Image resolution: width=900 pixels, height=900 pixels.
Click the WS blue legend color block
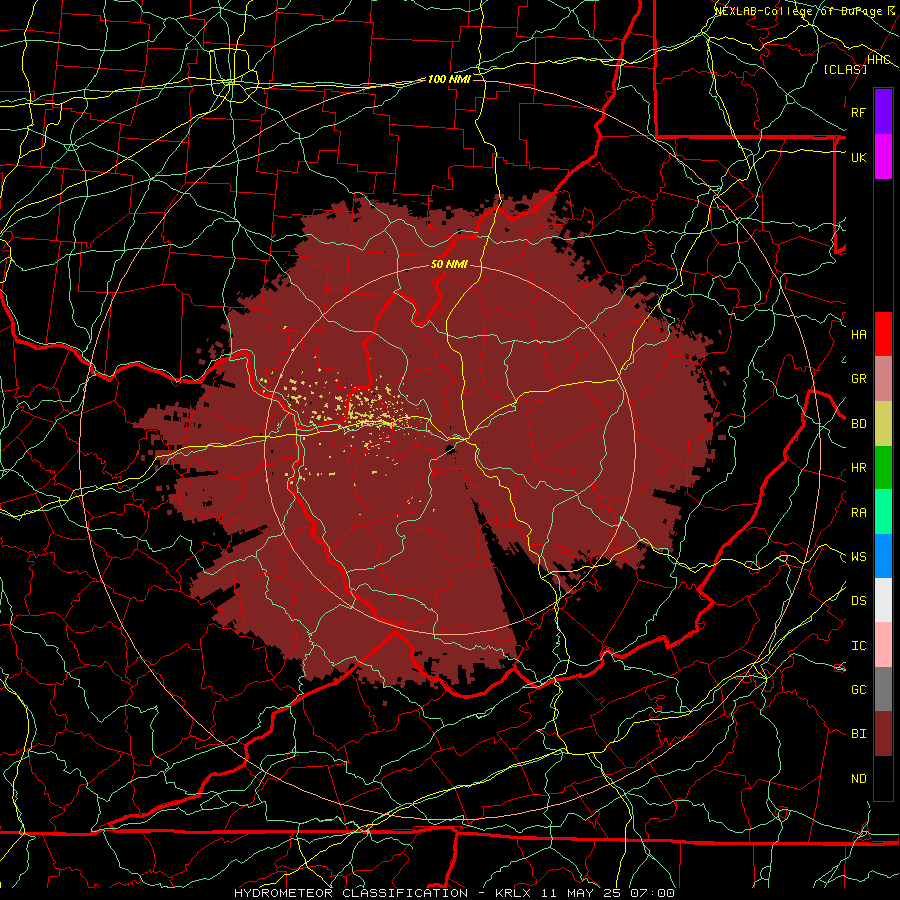coord(883,556)
